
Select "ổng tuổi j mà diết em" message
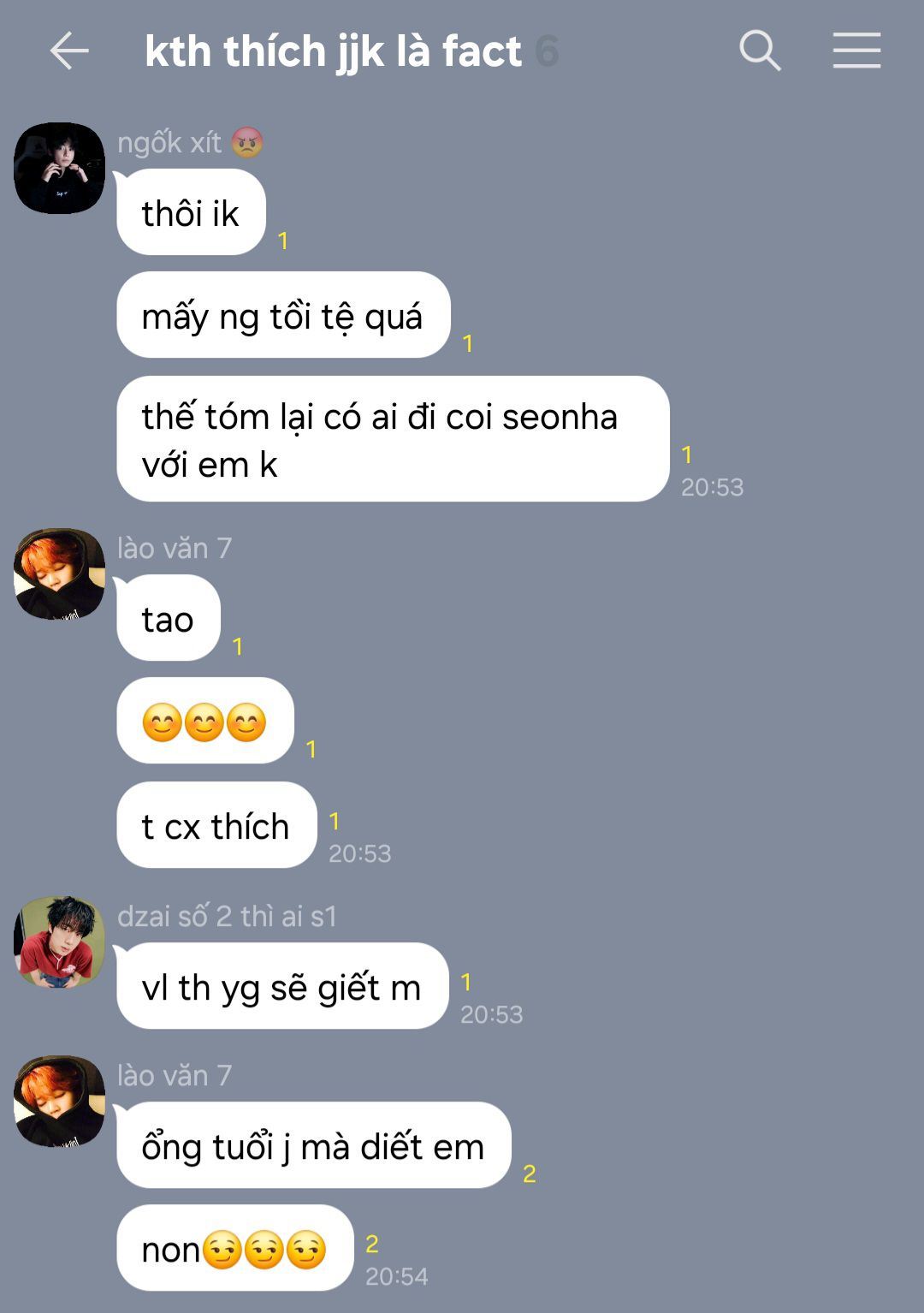314,1145
